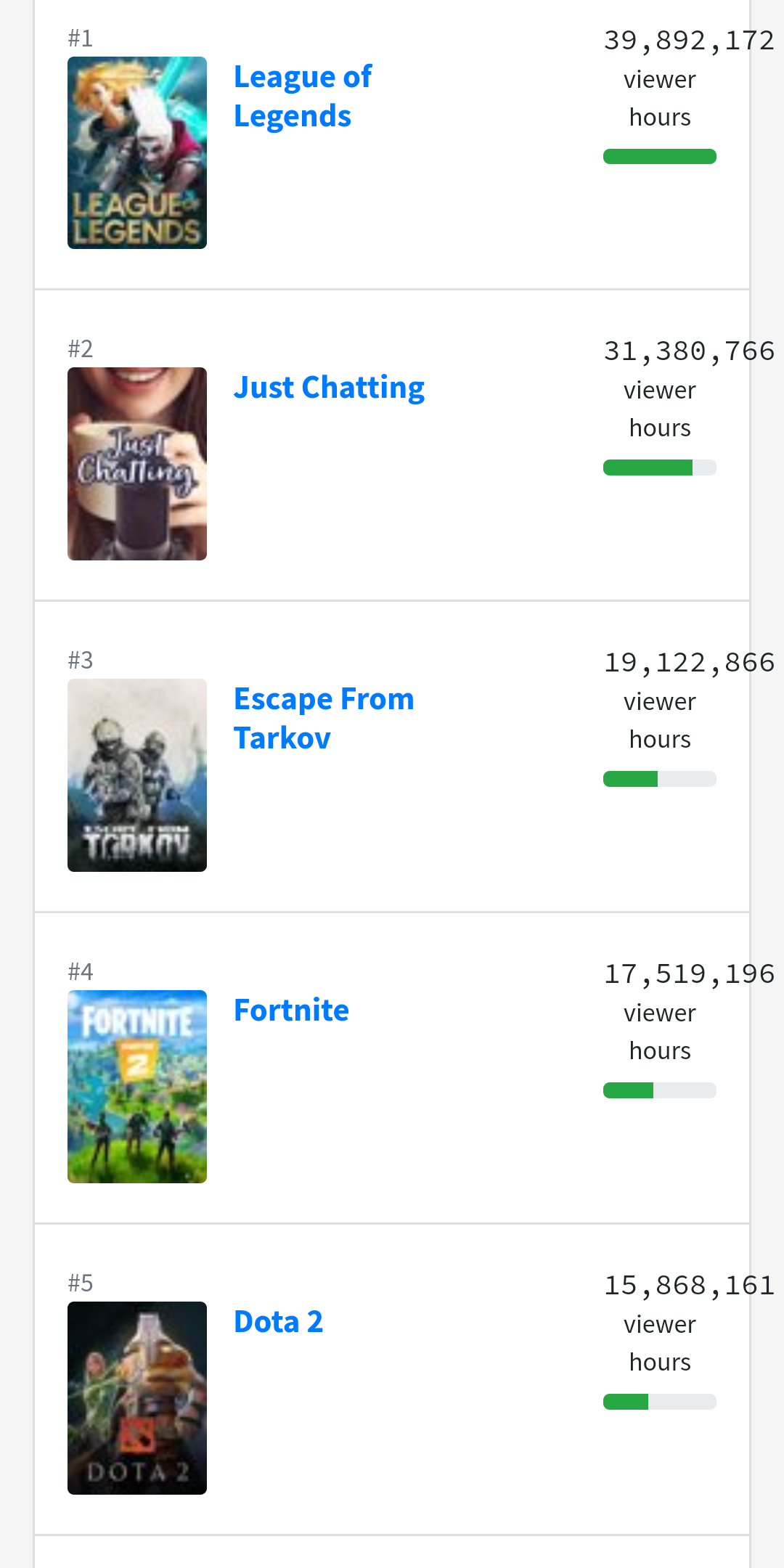The image size is (784, 1568).
Task: Open the Fortnite title link
Action: 291,1010
